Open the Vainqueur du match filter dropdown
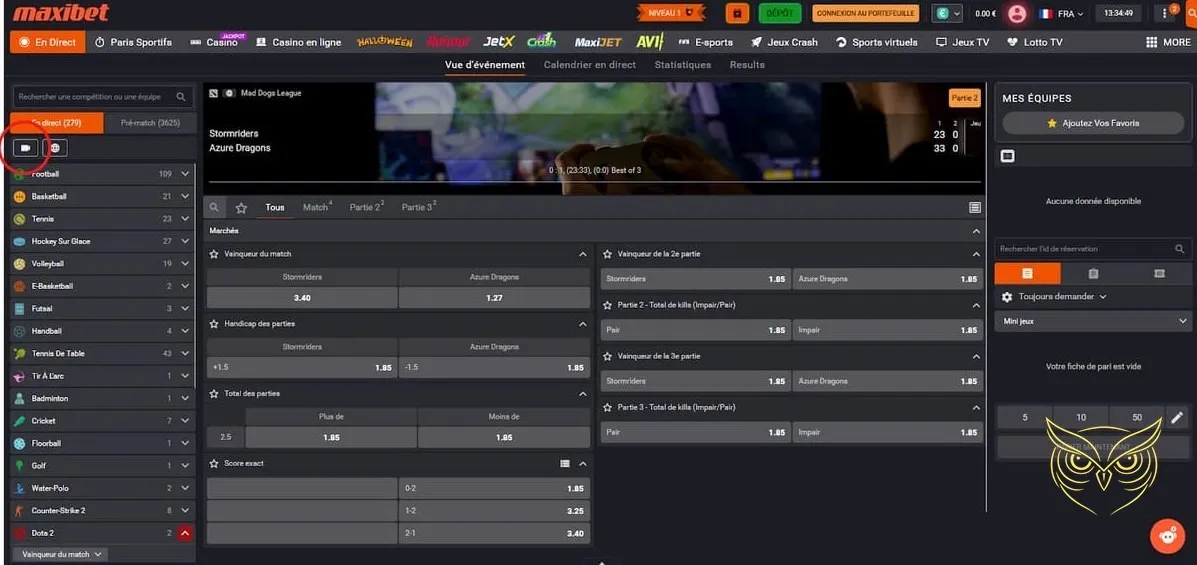 click(61, 554)
